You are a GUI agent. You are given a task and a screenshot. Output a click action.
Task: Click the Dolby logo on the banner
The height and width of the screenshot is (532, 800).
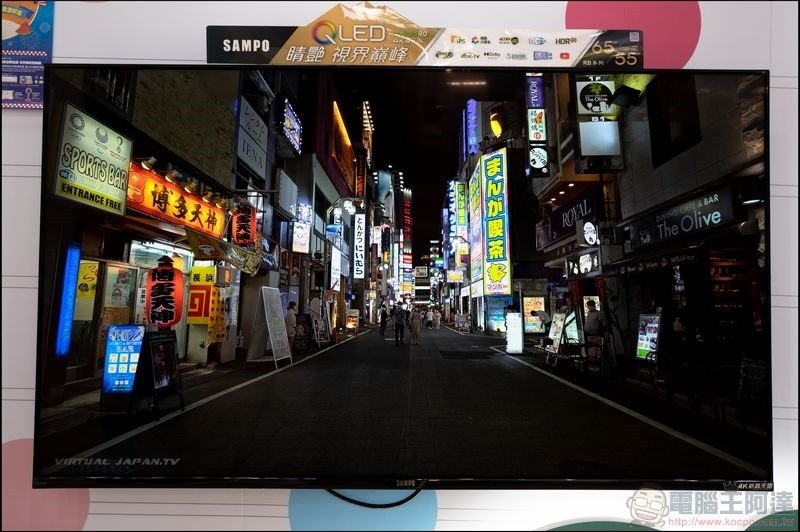(492, 55)
